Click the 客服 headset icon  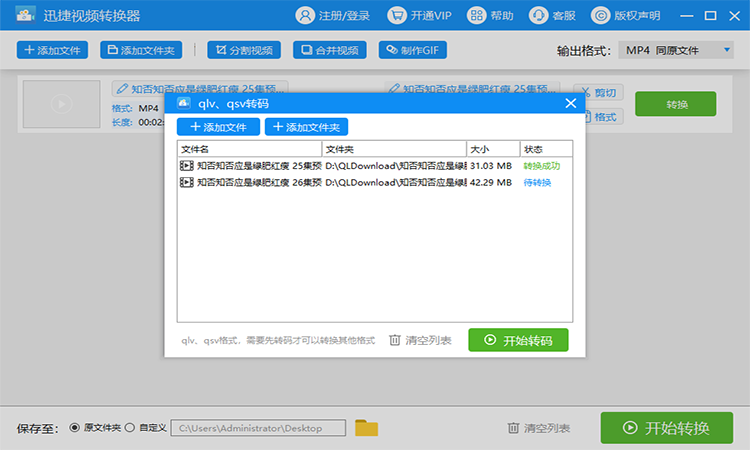tap(539, 15)
